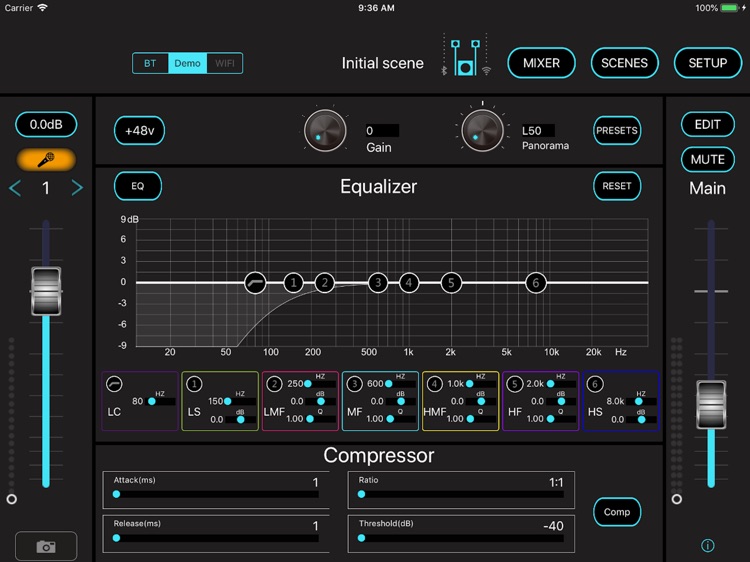Open the camera snapshot button
This screenshot has width=750, height=562.
(x=46, y=546)
